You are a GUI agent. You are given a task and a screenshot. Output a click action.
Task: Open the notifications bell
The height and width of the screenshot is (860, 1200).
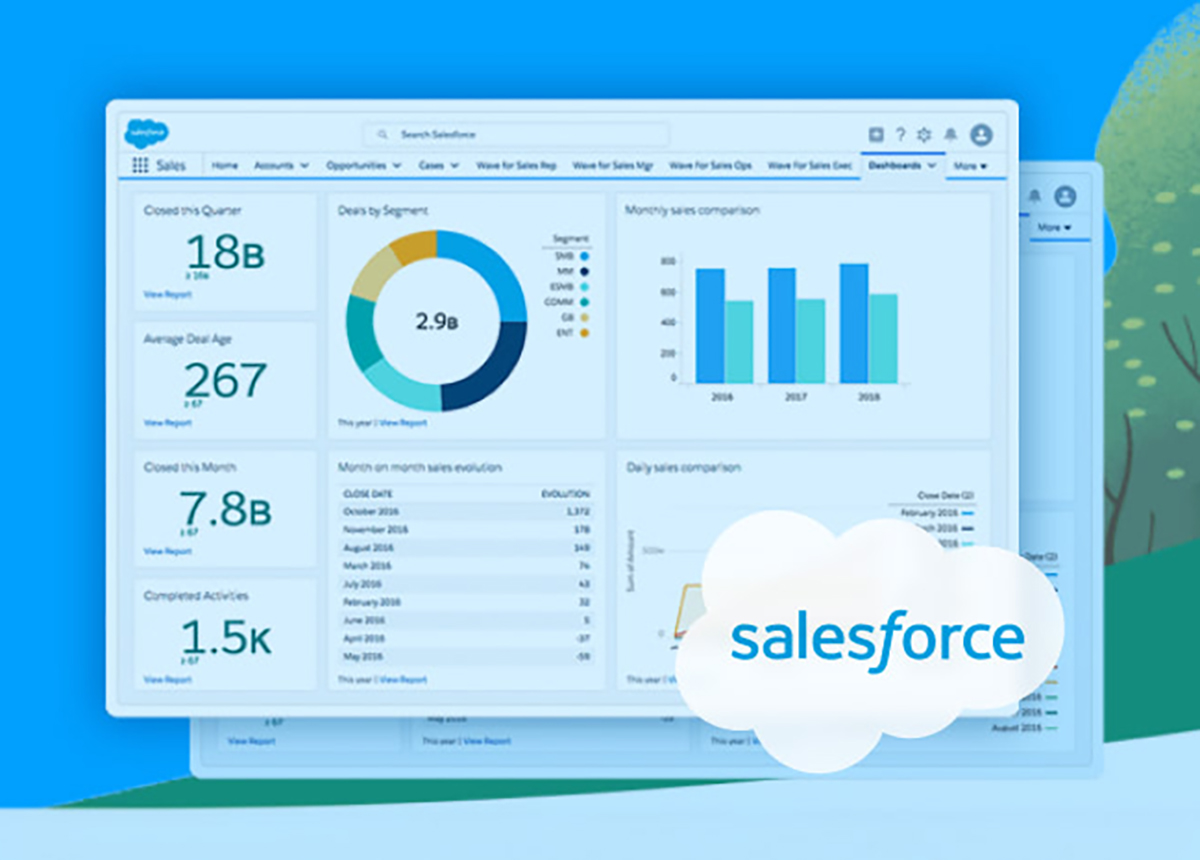(950, 135)
